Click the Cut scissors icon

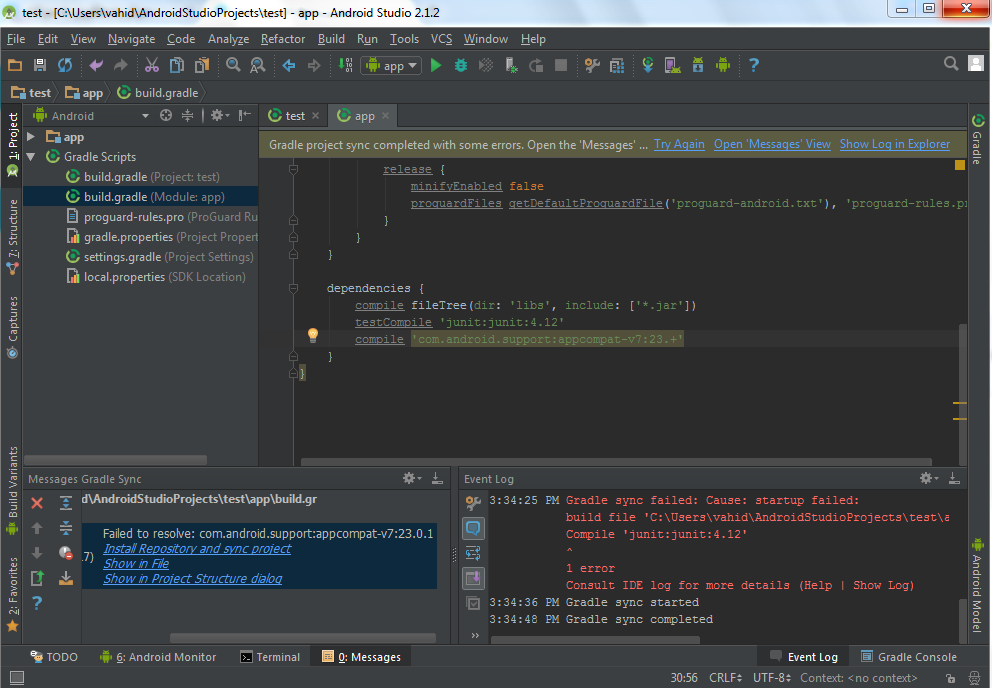(x=151, y=65)
